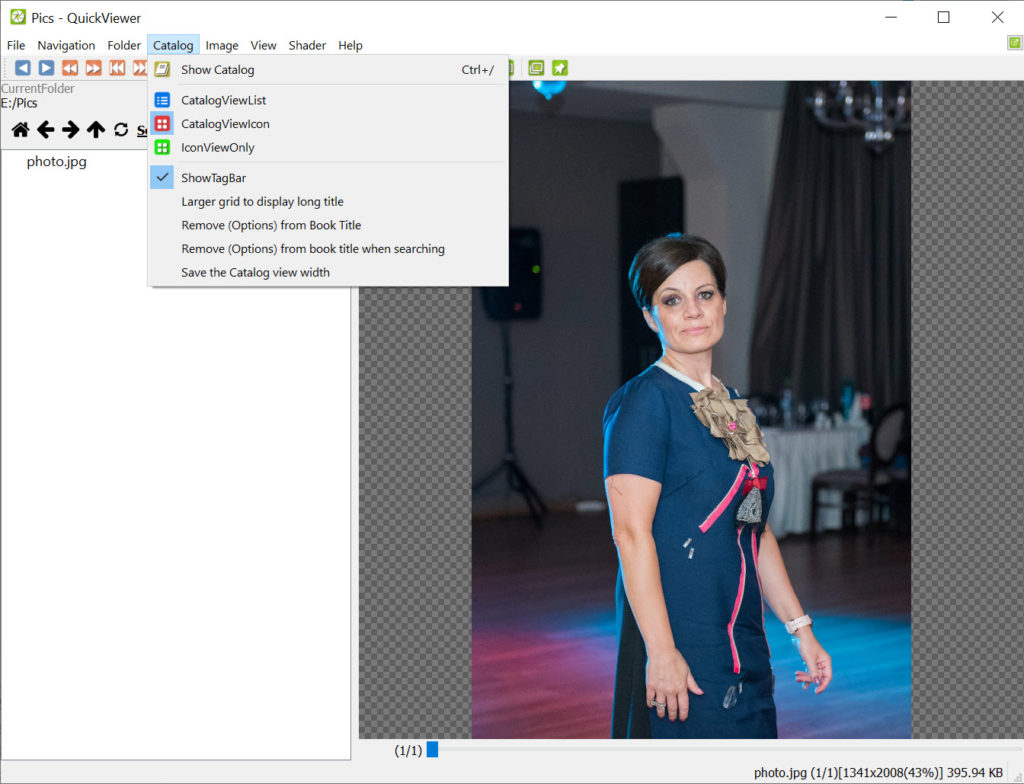Refresh the folder list
The height and width of the screenshot is (784, 1024).
pos(121,130)
